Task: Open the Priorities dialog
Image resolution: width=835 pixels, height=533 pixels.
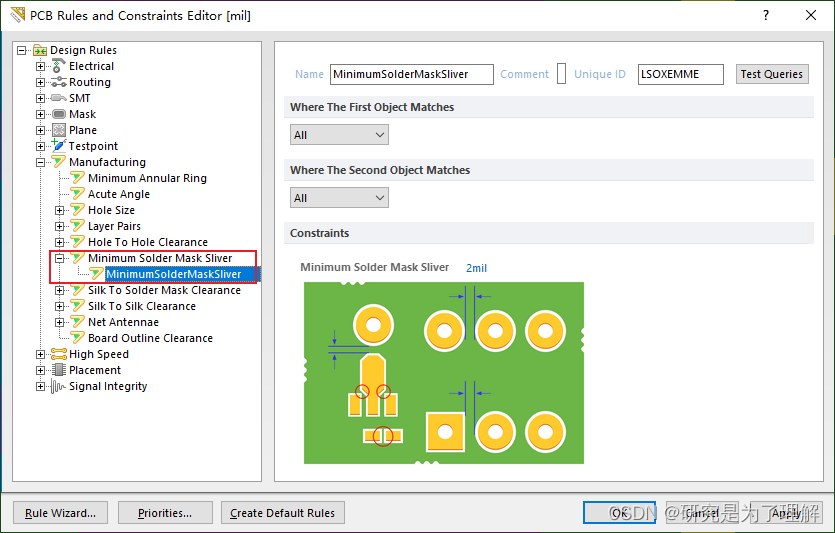Action: [x=165, y=513]
